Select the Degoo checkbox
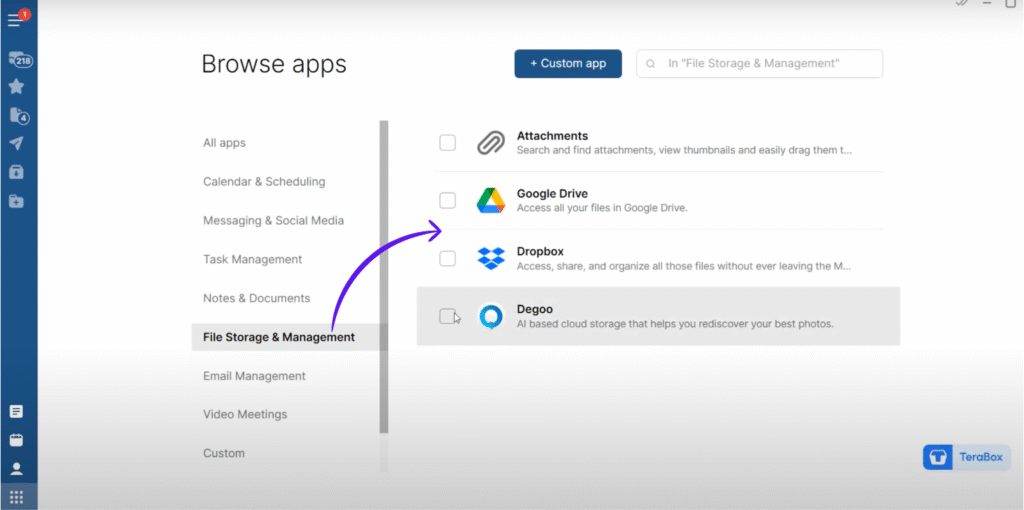This screenshot has width=1024, height=510. tap(447, 316)
